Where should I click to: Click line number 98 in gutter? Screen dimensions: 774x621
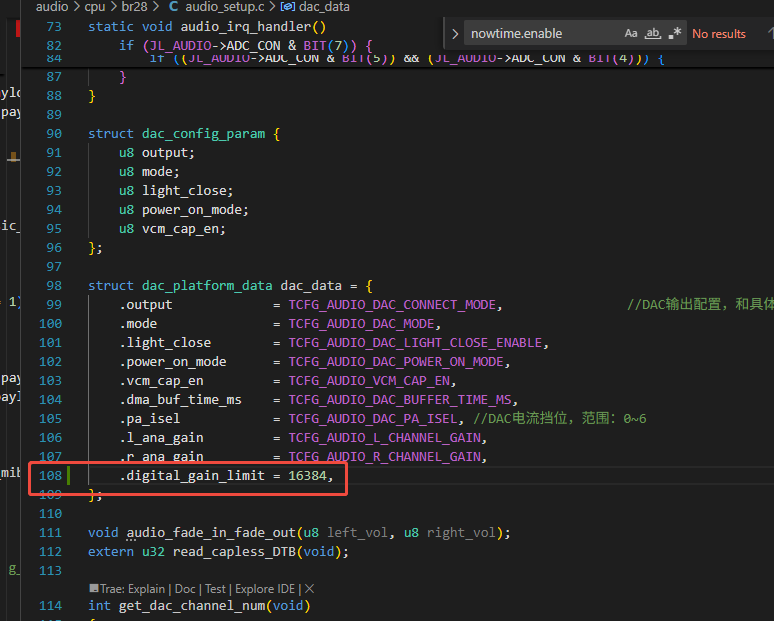[x=54, y=286]
